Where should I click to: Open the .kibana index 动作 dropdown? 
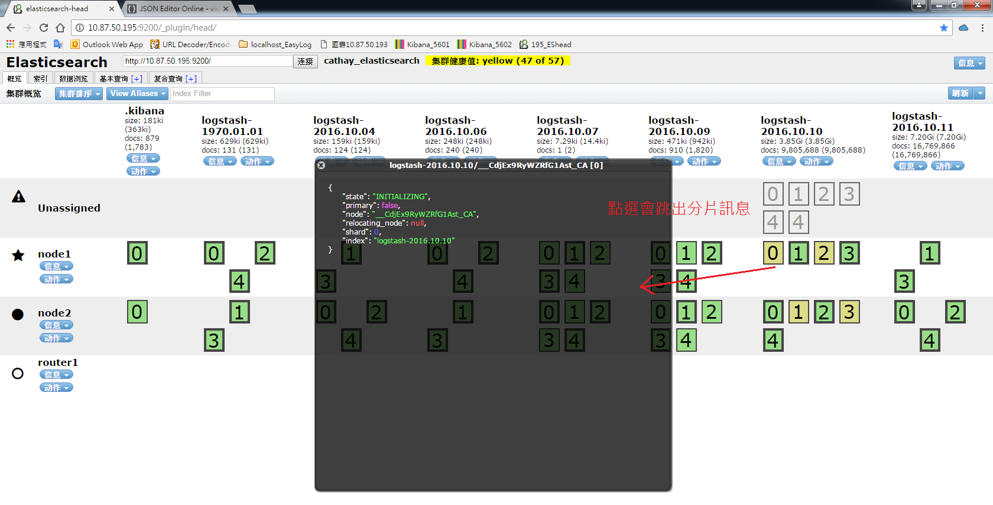pos(143,171)
